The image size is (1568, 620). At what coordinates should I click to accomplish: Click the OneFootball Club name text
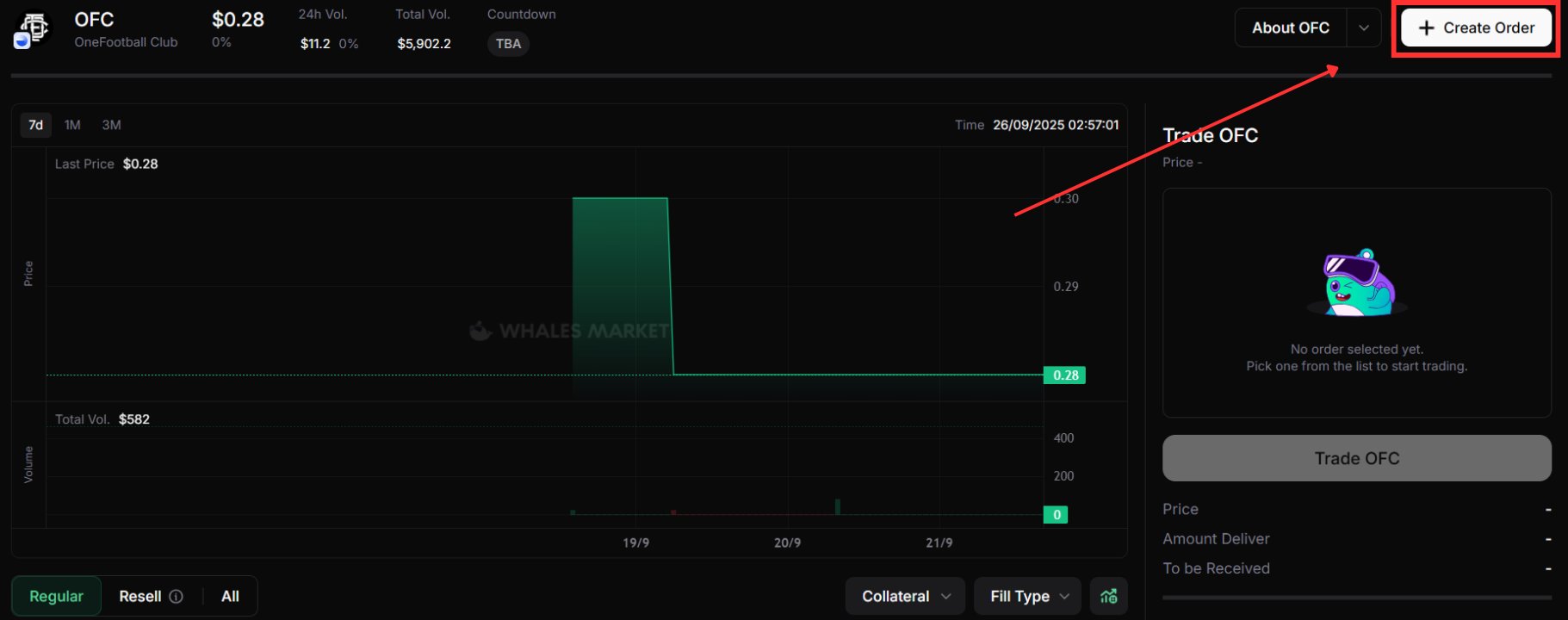(126, 42)
